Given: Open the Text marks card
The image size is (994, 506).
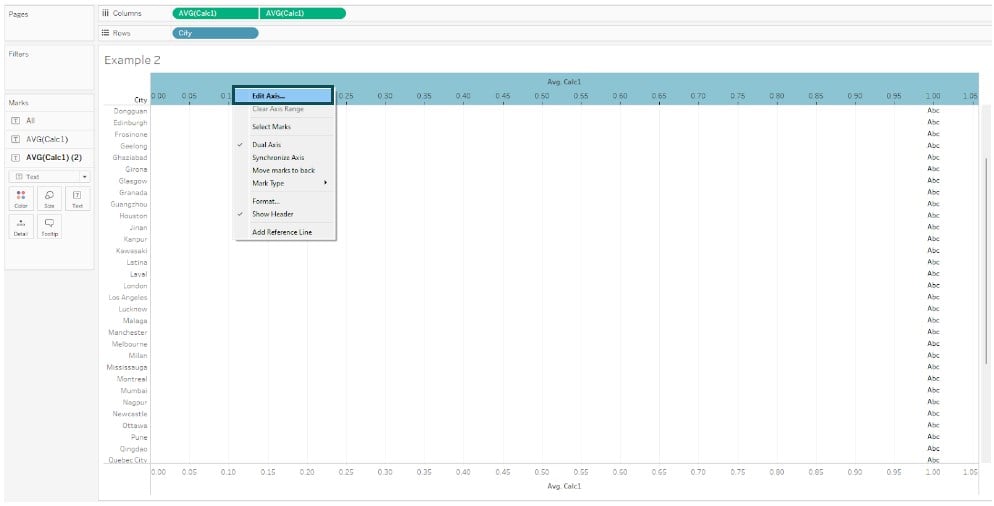Looking at the screenshot, I should coord(77,198).
